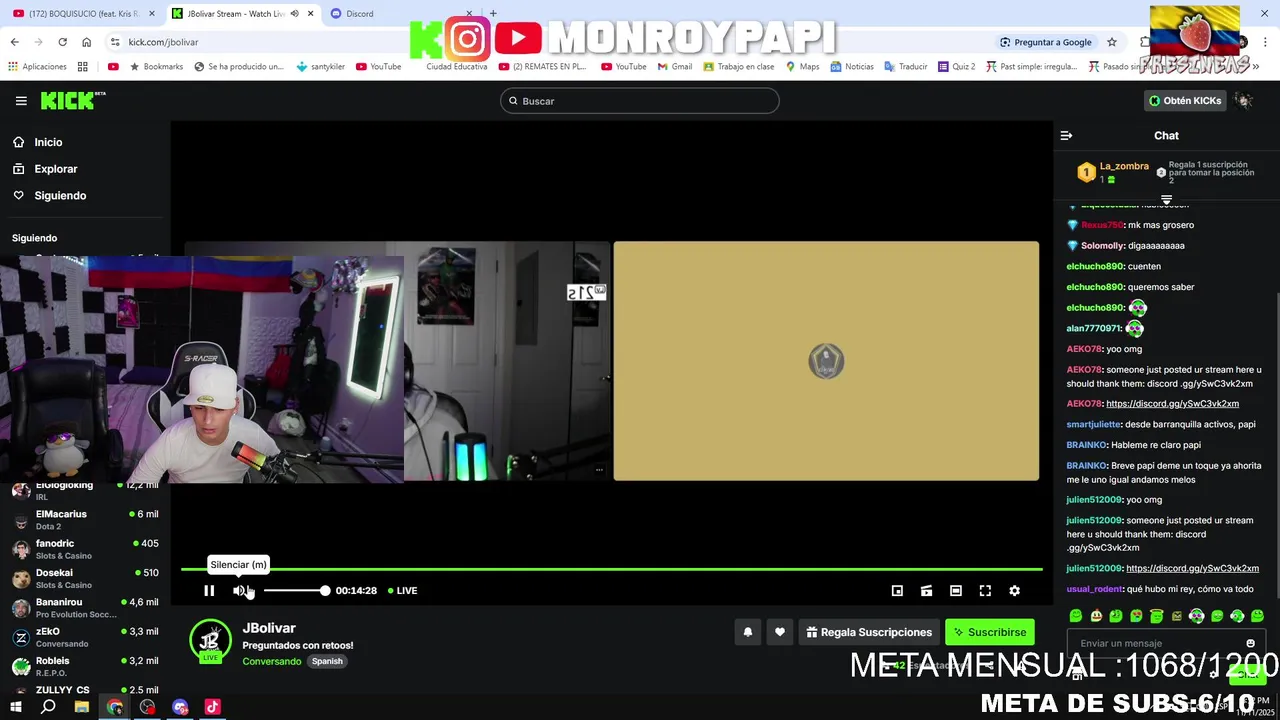1280x720 pixels.
Task: Mute the stream with the speaker icon
Action: click(x=239, y=591)
